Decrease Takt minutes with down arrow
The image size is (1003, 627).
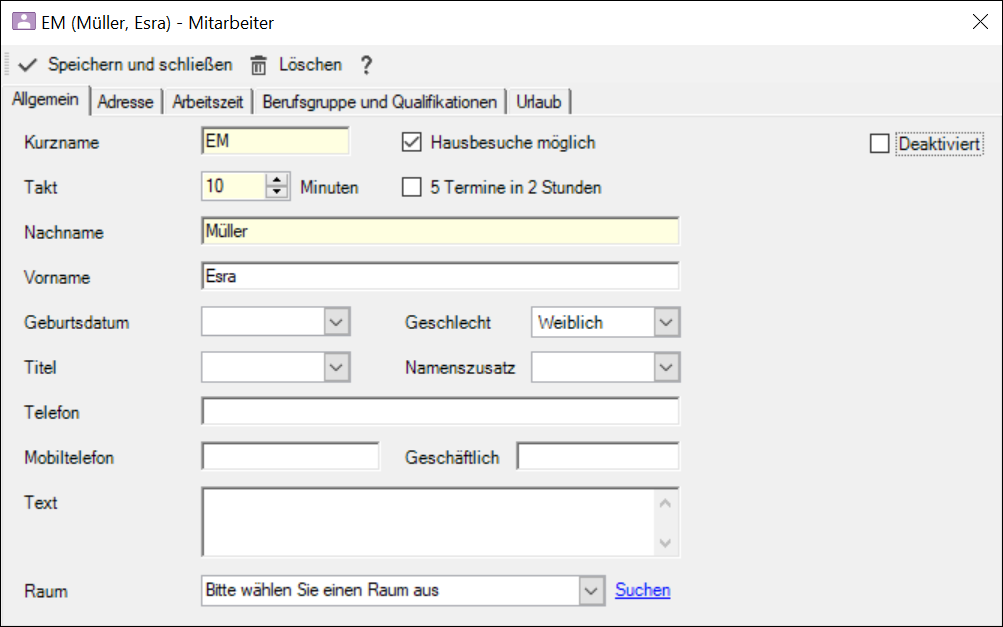point(276,193)
